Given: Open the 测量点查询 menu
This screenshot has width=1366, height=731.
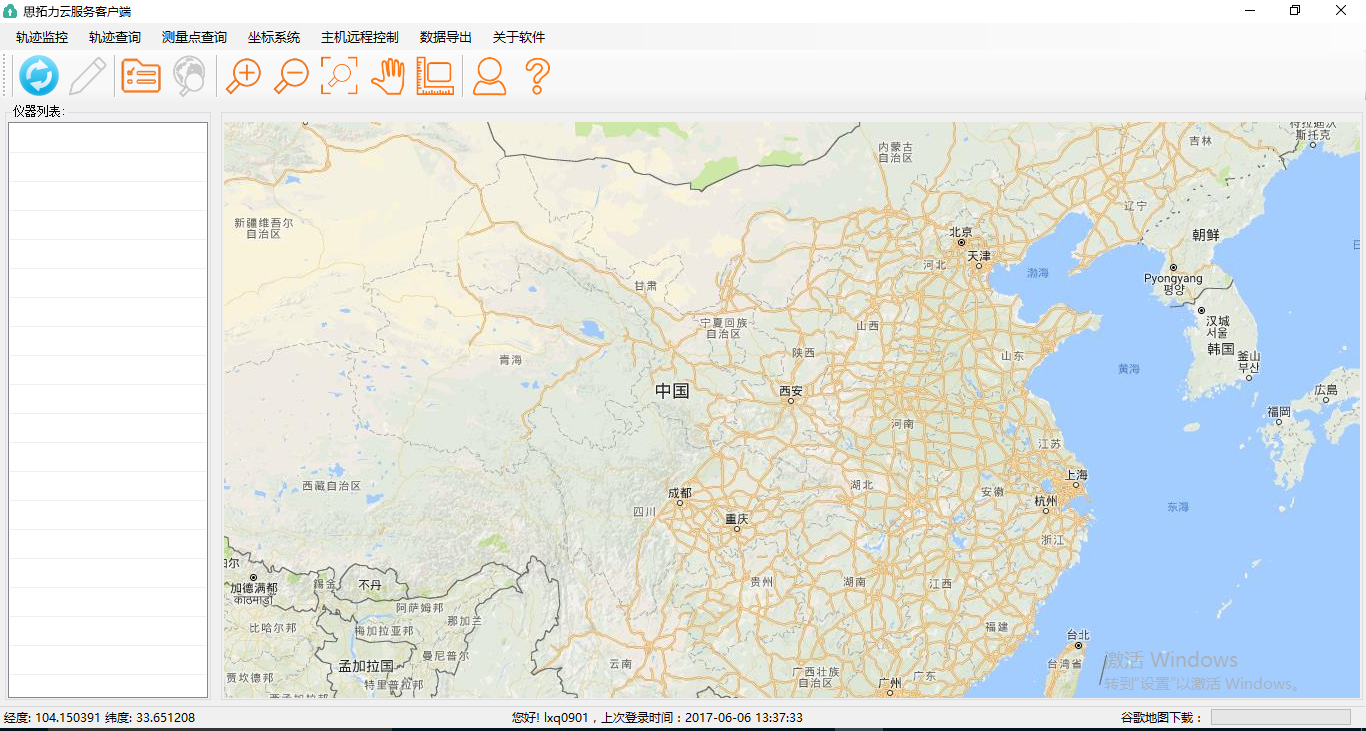Looking at the screenshot, I should pos(194,37).
